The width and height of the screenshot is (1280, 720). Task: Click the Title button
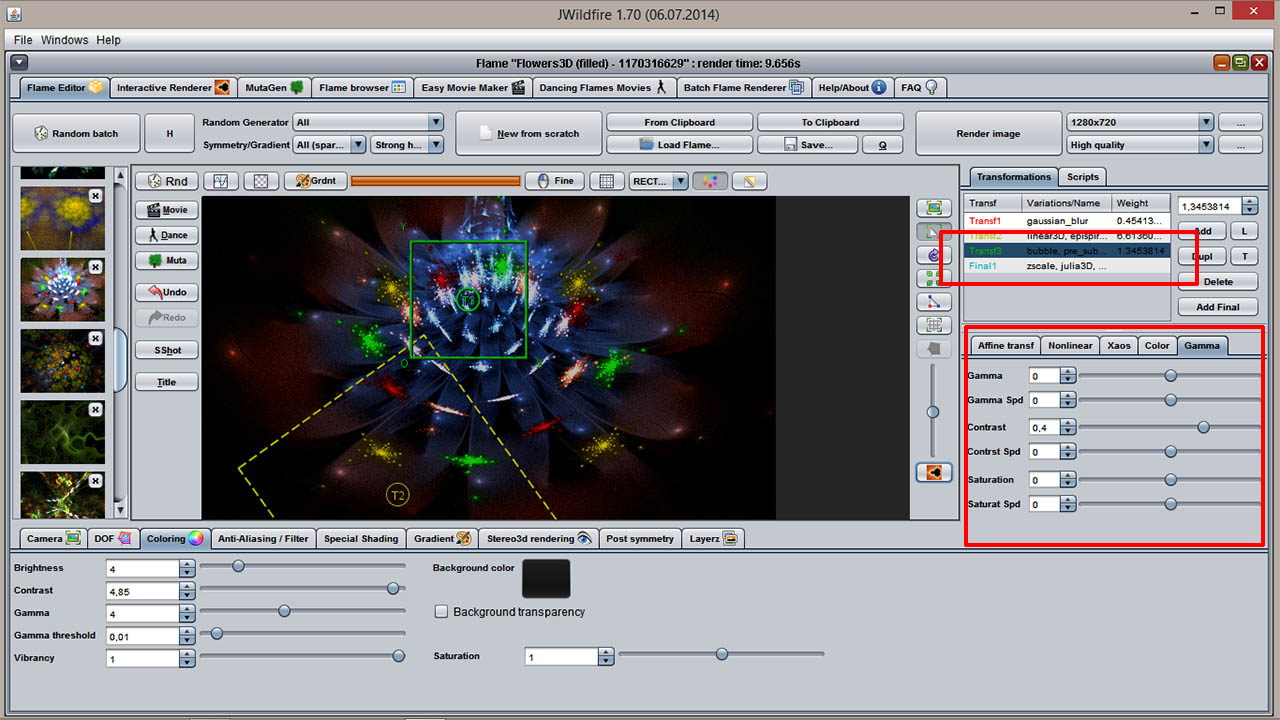pos(167,382)
